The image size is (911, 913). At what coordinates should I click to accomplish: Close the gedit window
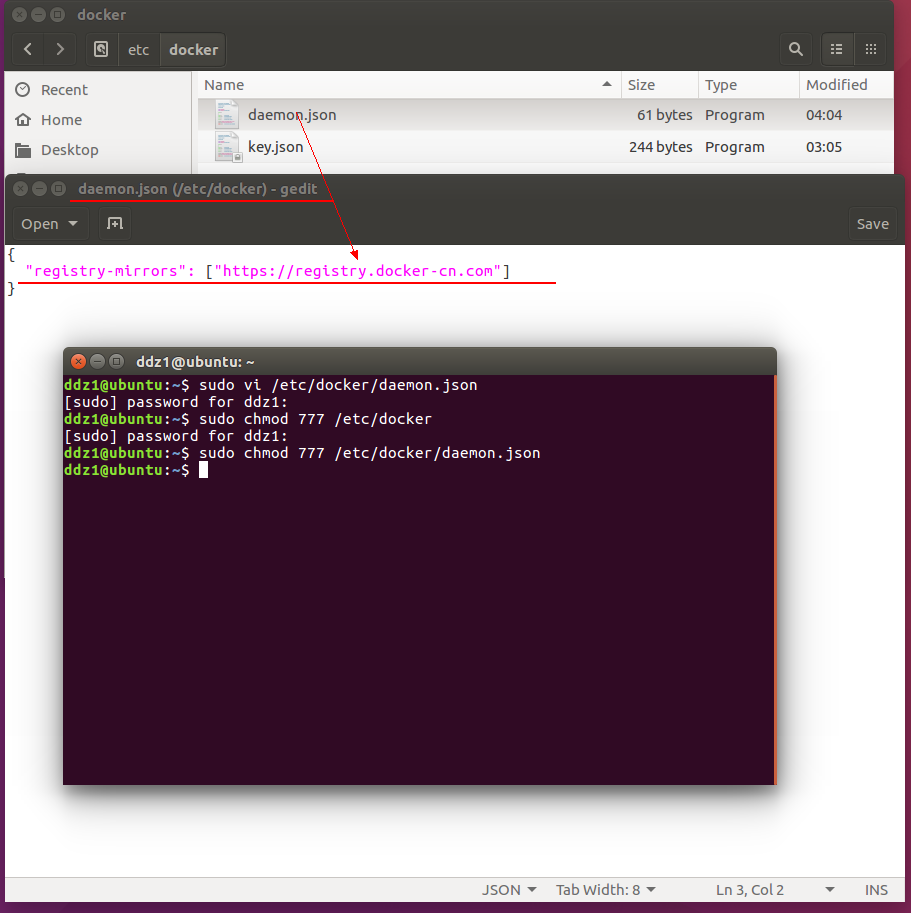[20, 189]
